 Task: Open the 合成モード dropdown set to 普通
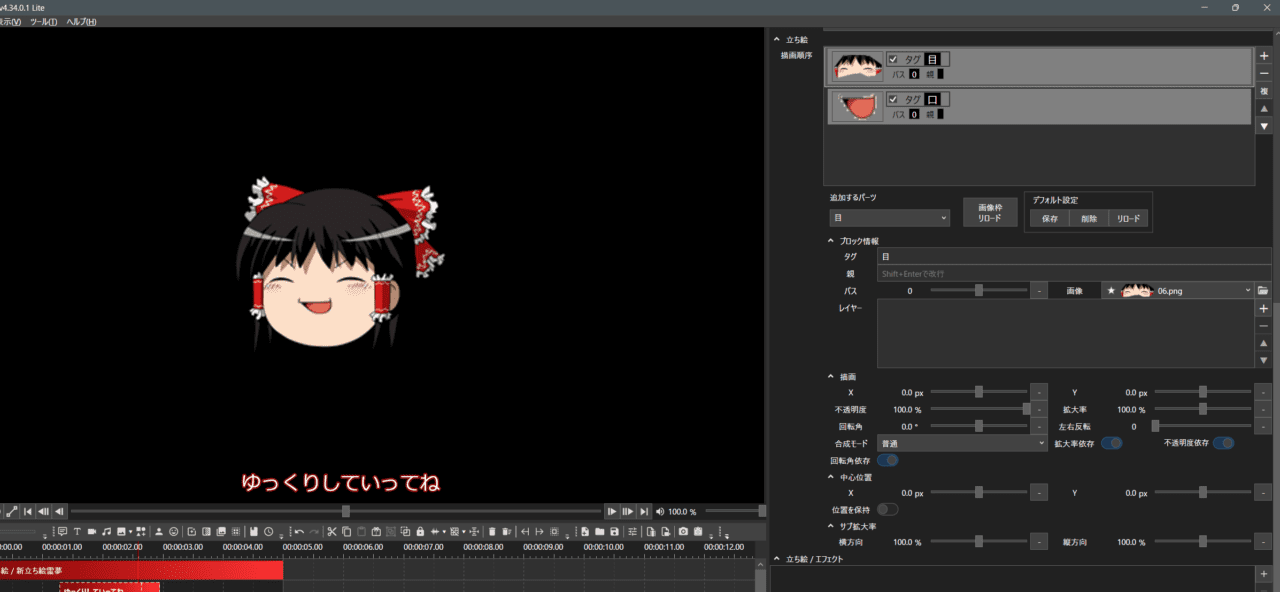961,443
